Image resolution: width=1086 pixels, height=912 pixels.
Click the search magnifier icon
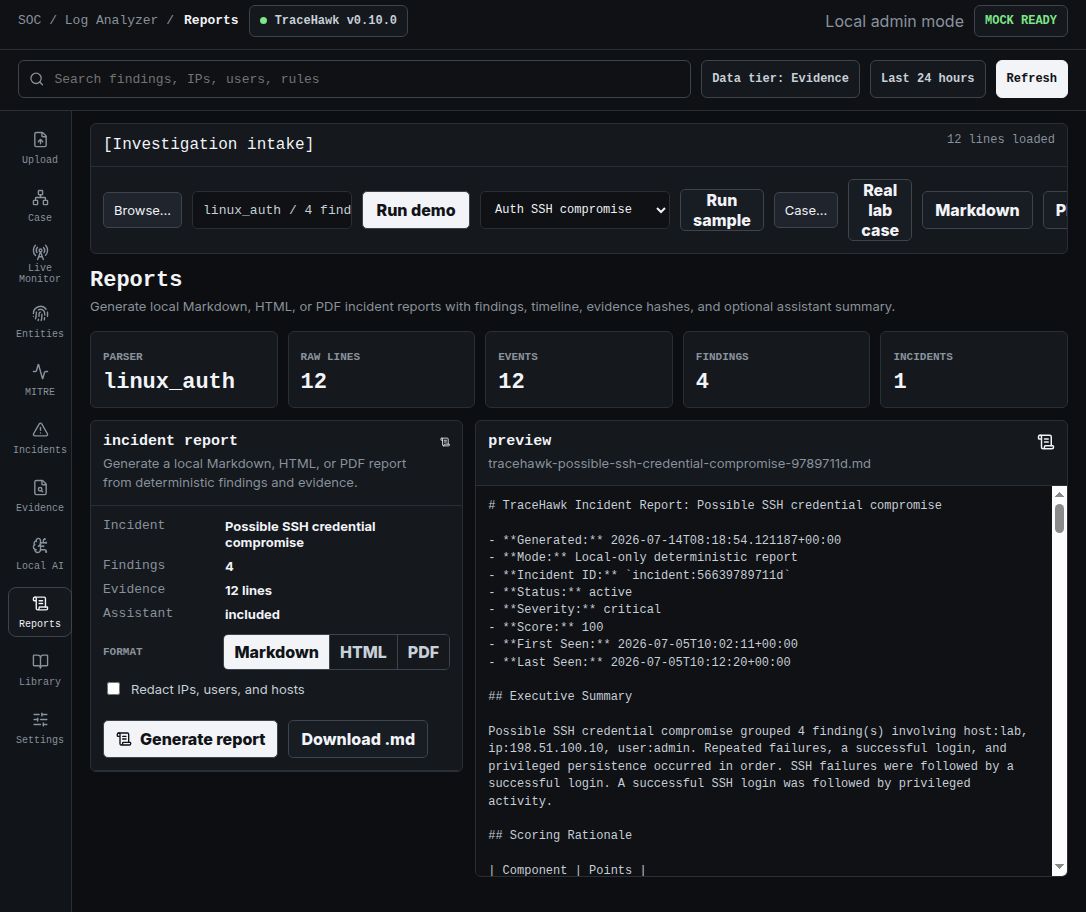click(37, 79)
